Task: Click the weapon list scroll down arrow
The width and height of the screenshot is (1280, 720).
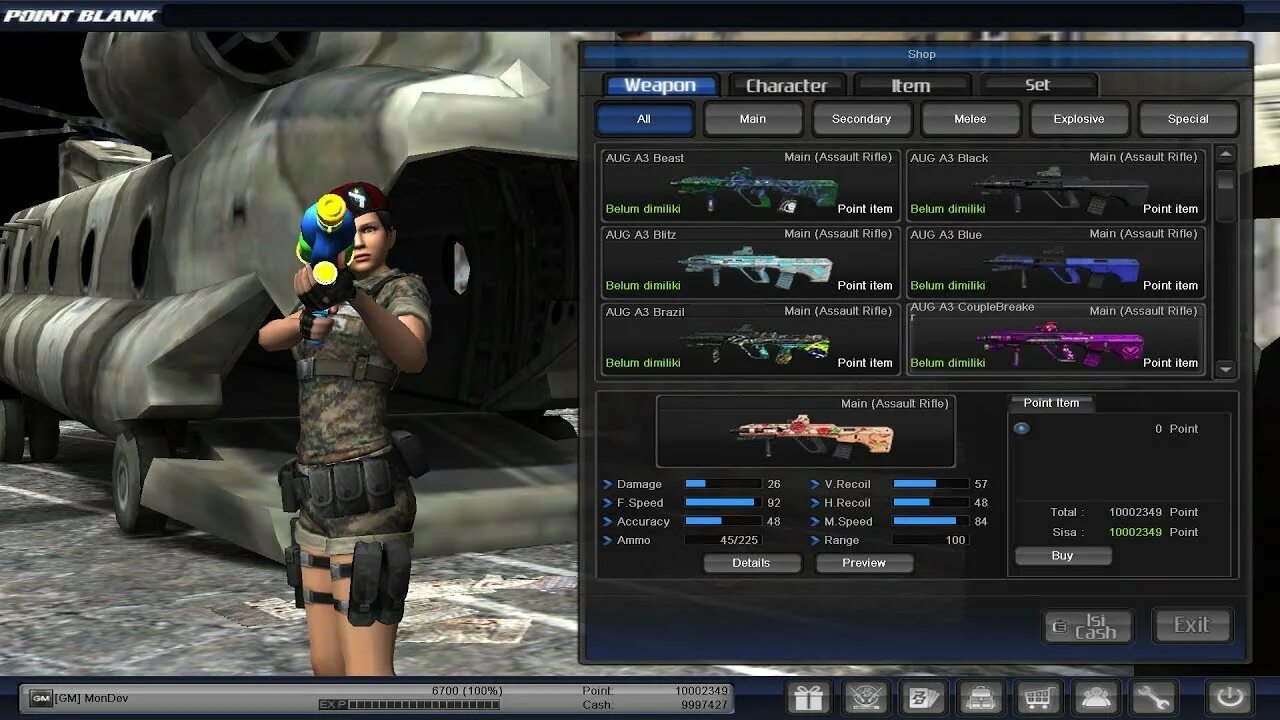Action: [1225, 370]
